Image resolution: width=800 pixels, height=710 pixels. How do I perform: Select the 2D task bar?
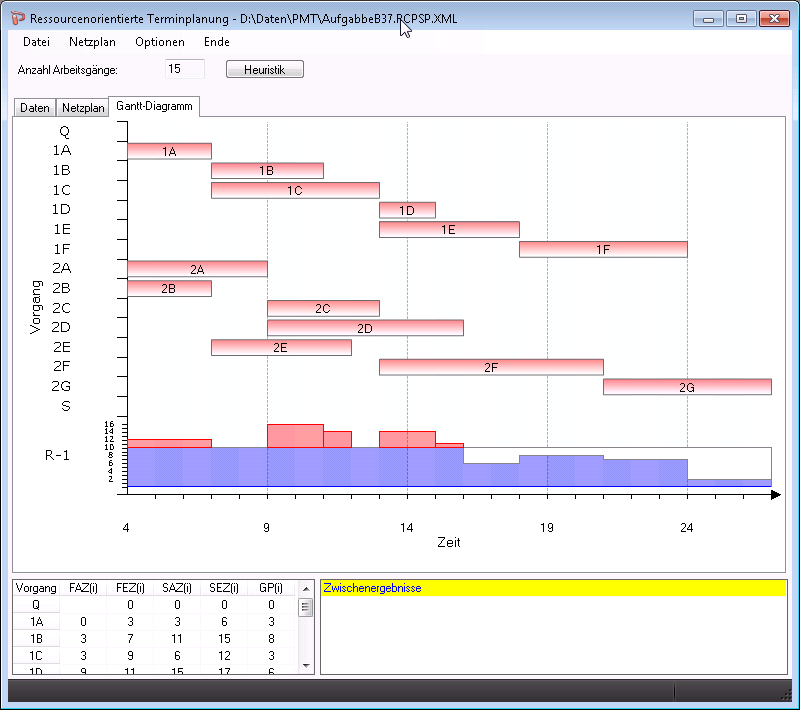point(365,328)
